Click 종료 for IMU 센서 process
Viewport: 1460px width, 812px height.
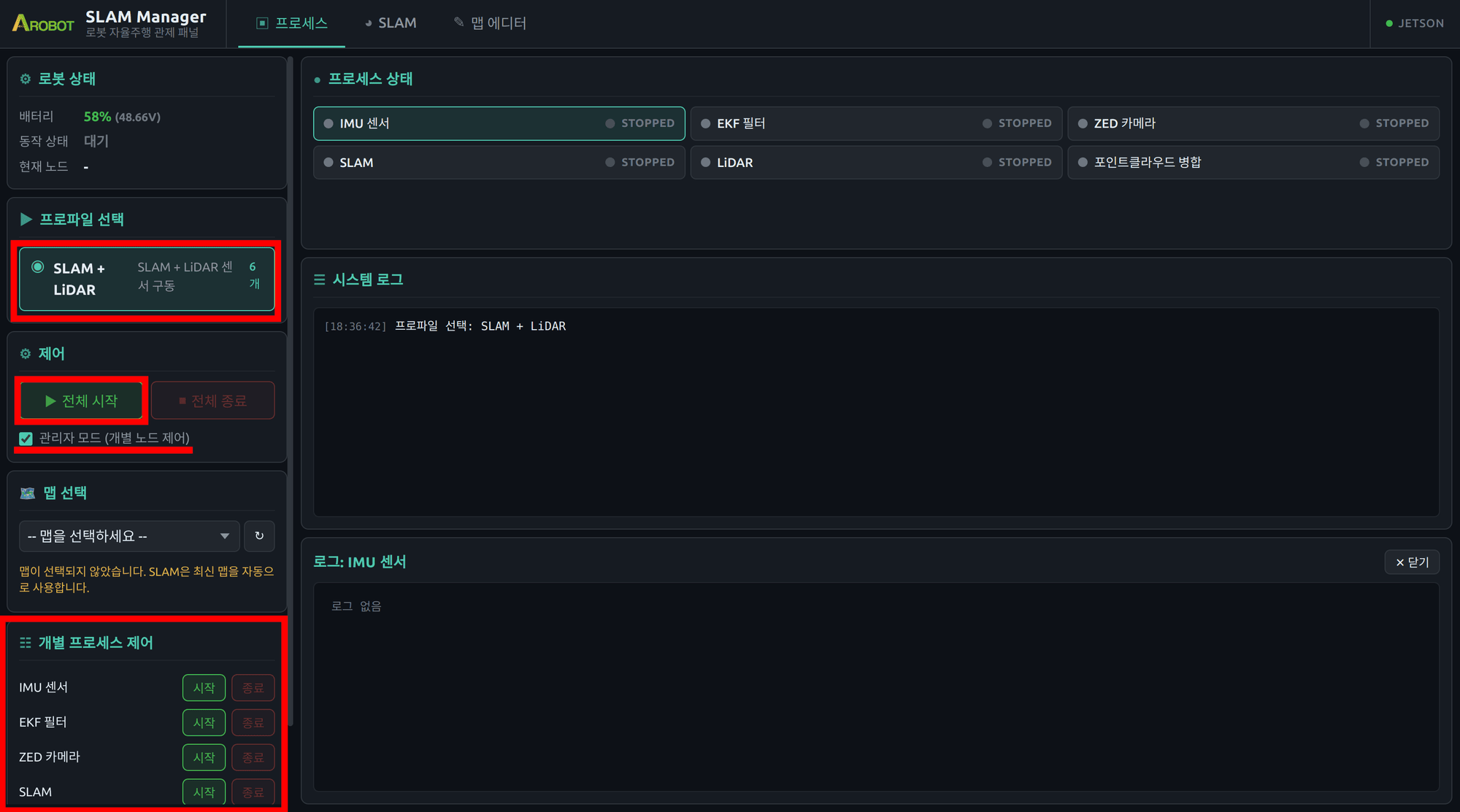253,687
